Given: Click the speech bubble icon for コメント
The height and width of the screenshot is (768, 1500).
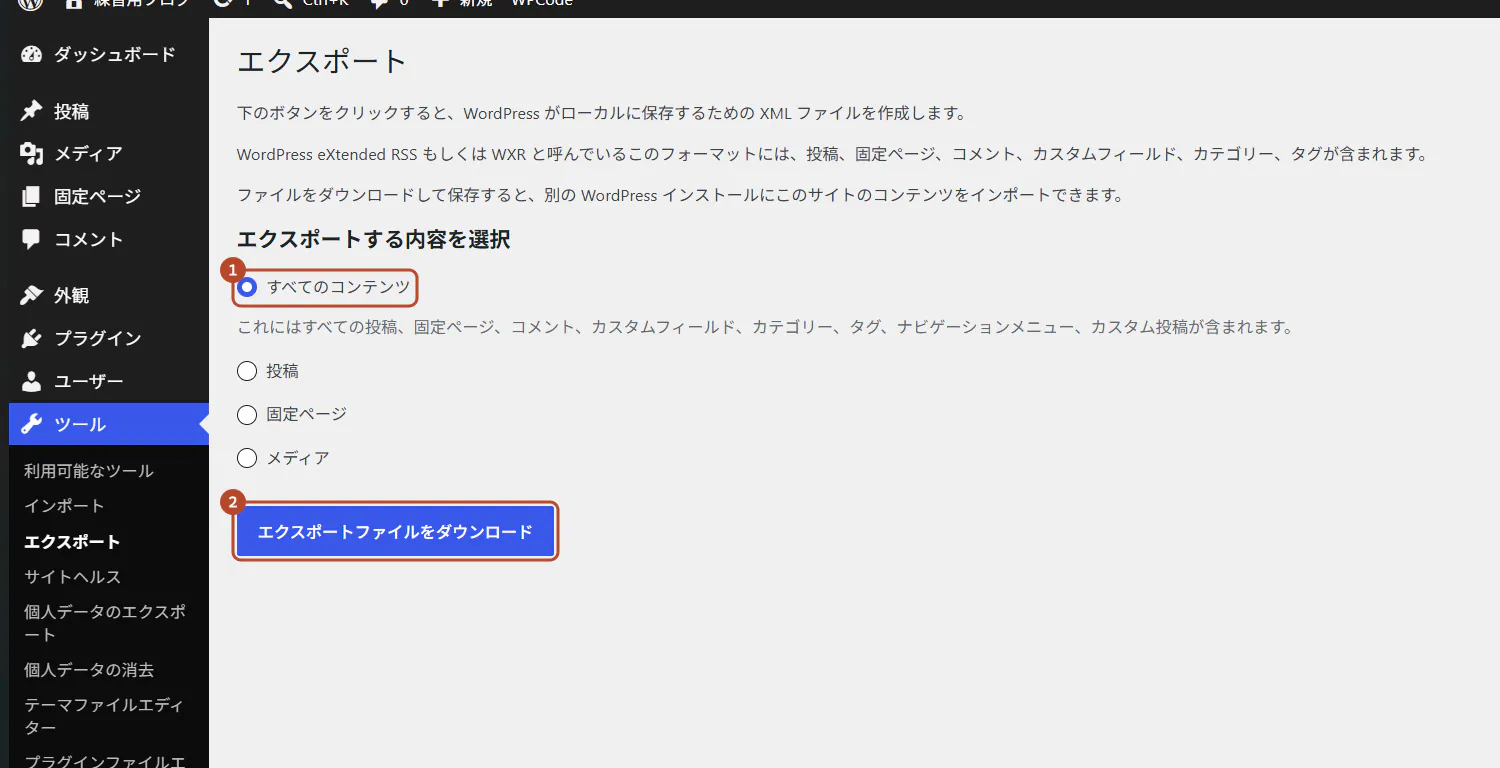Looking at the screenshot, I should pyautogui.click(x=31, y=240).
